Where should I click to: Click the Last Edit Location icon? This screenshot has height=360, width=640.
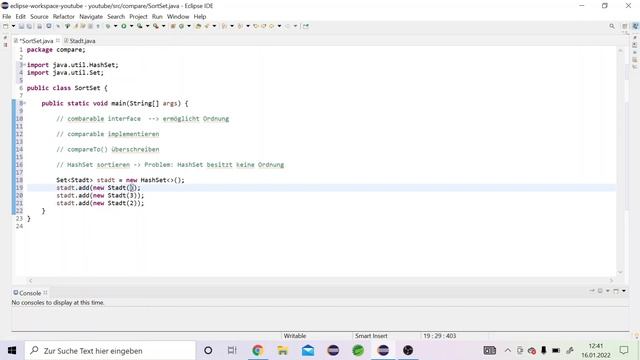[256, 26]
